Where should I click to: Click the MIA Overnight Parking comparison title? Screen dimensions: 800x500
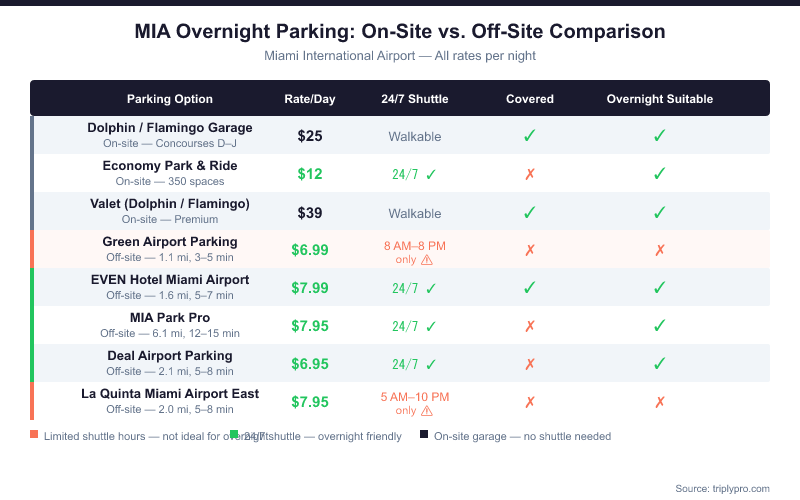(x=400, y=32)
